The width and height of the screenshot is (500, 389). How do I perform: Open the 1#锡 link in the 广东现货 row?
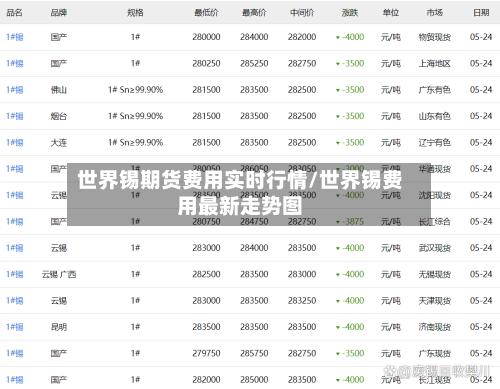pyautogui.click(x=15, y=353)
